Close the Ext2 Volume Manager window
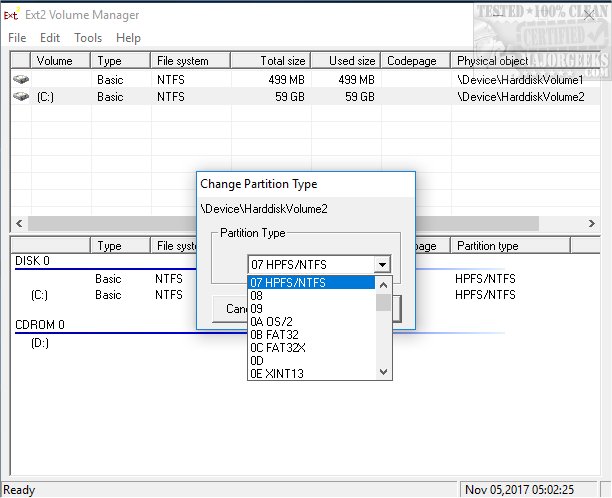 (x=589, y=15)
